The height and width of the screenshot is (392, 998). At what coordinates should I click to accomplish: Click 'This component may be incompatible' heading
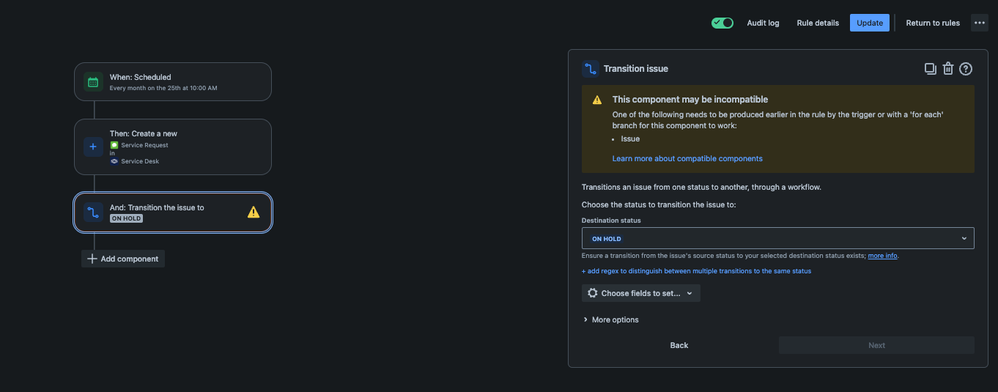[690, 100]
